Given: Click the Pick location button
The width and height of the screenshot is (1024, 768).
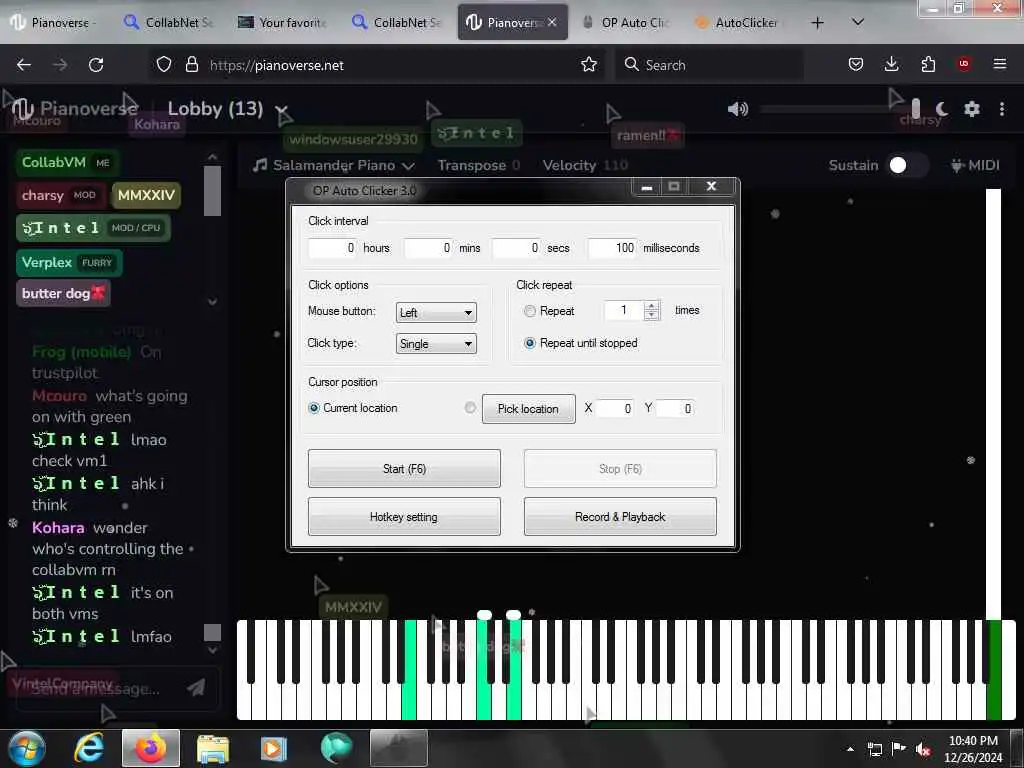Looking at the screenshot, I should (528, 409).
